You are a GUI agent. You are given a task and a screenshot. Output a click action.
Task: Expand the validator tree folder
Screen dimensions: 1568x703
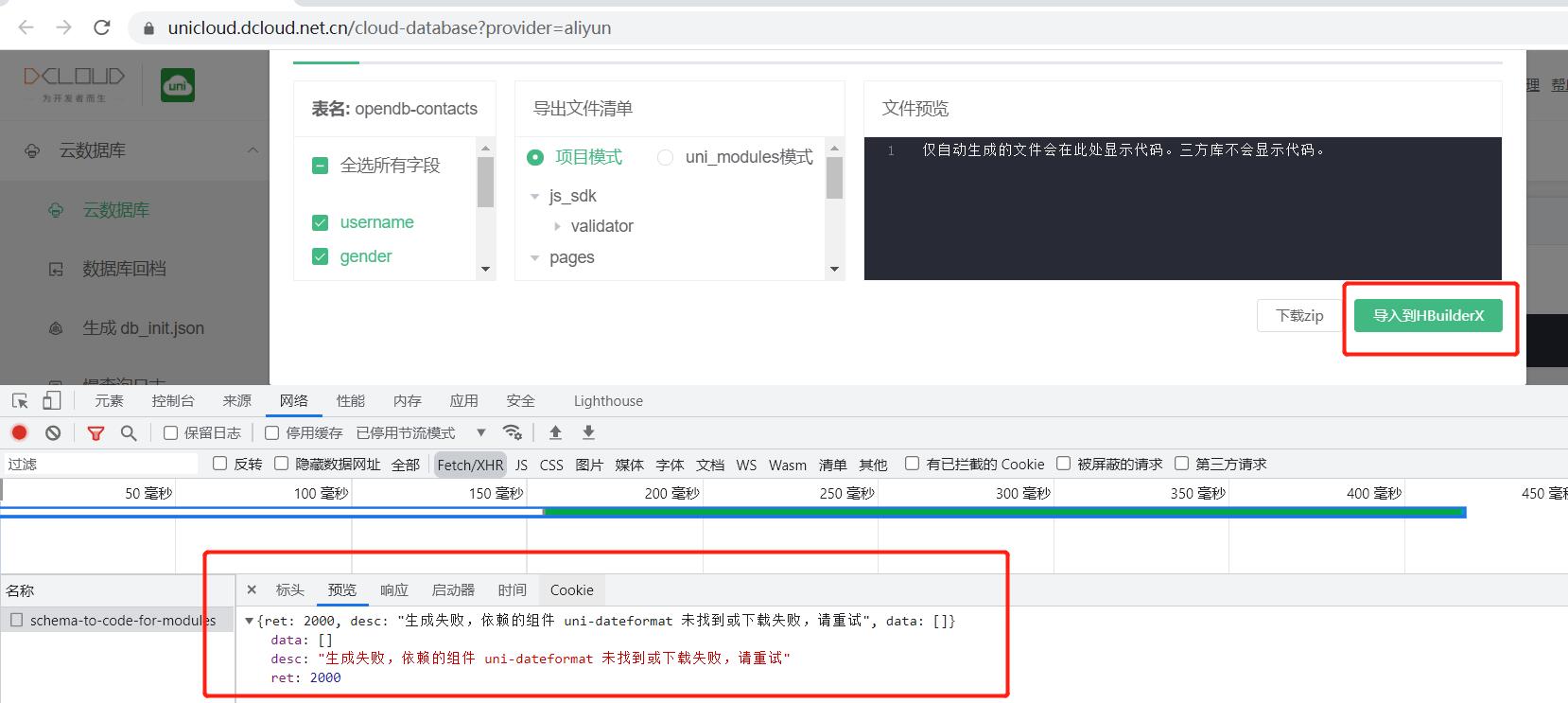tap(557, 226)
